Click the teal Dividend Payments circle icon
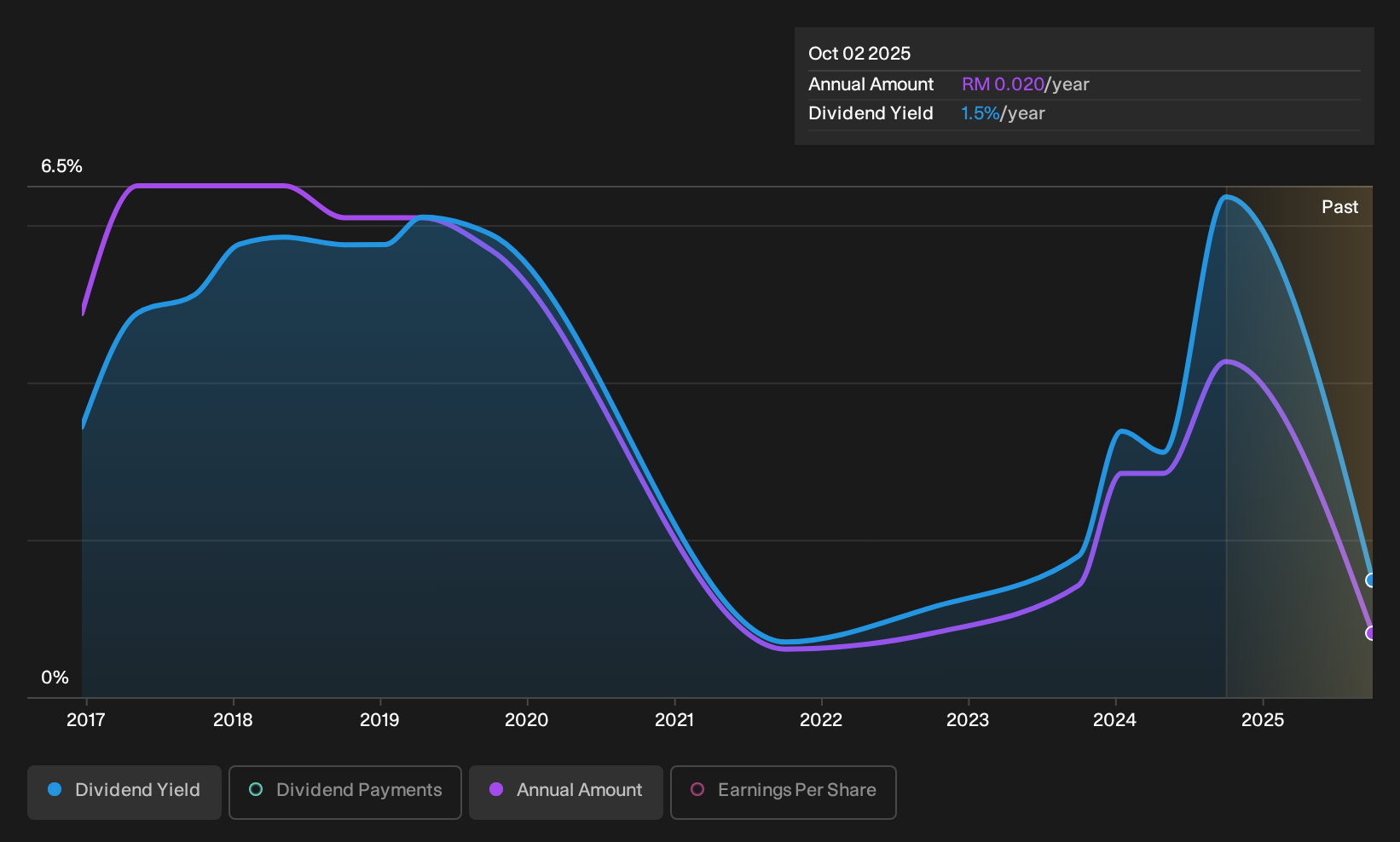Viewport: 1400px width, 842px height. (x=256, y=789)
